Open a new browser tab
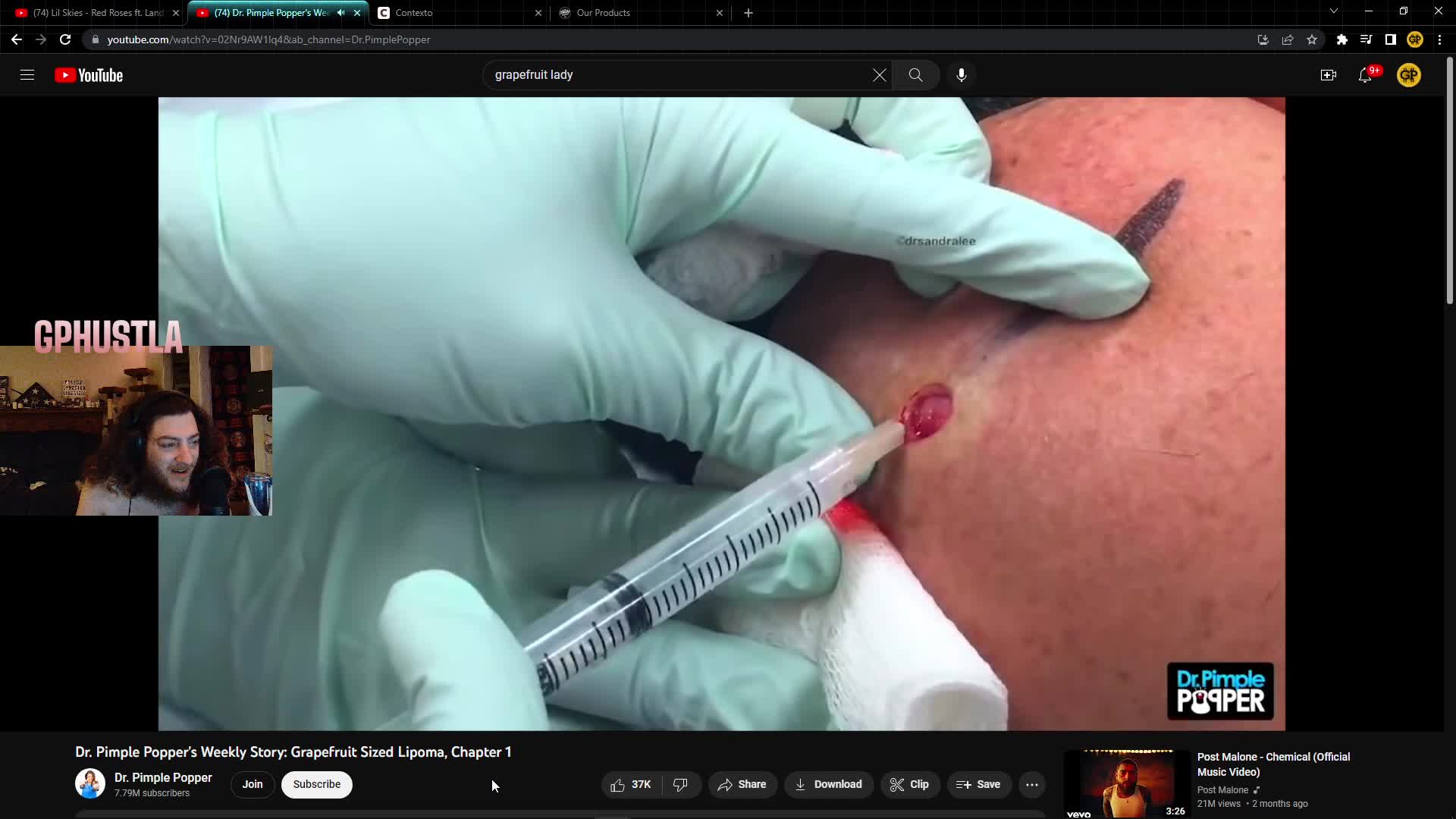Screen dimensions: 1456x819 click(x=748, y=13)
